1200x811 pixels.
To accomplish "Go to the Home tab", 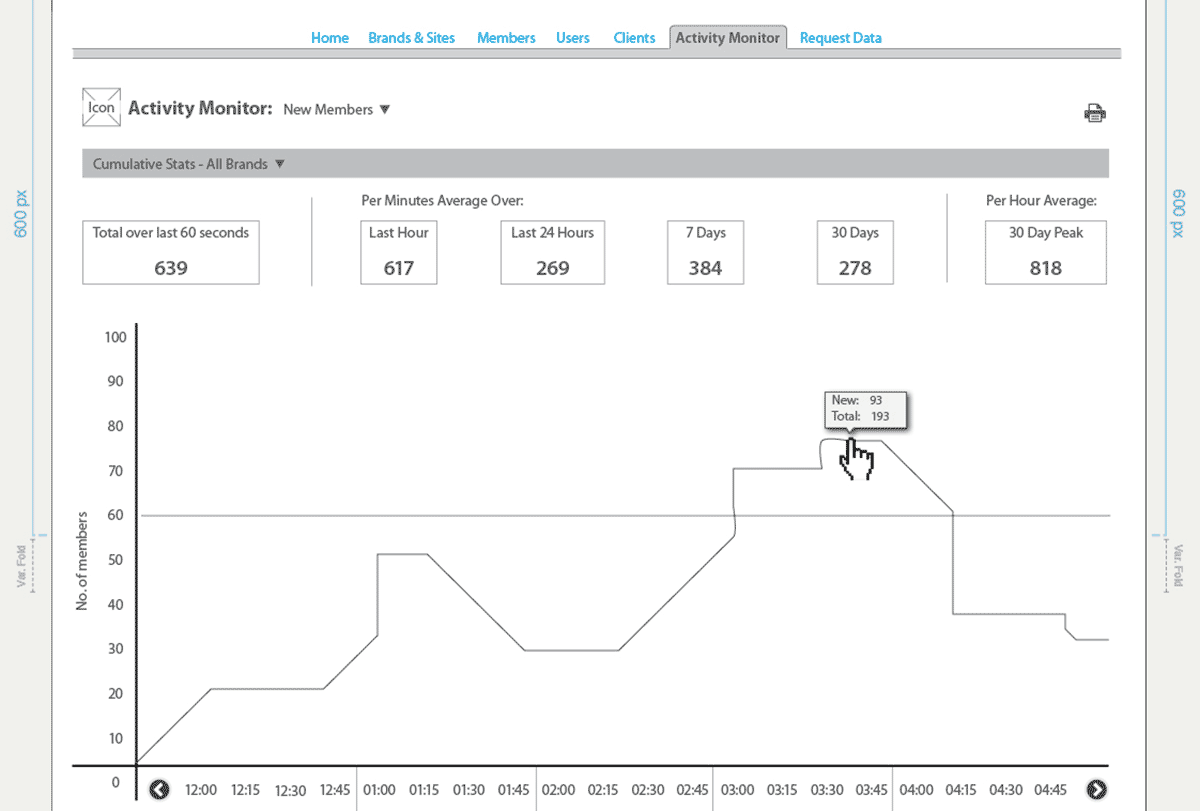I will (329, 38).
